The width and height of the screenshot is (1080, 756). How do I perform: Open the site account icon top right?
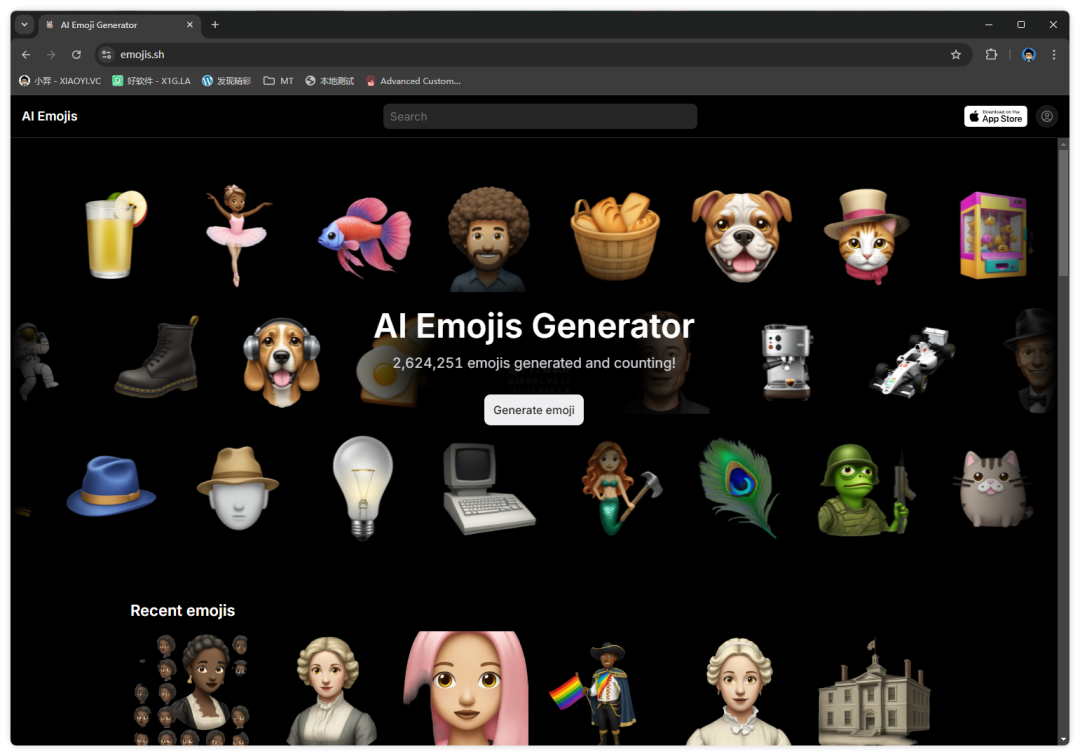pyautogui.click(x=1046, y=116)
